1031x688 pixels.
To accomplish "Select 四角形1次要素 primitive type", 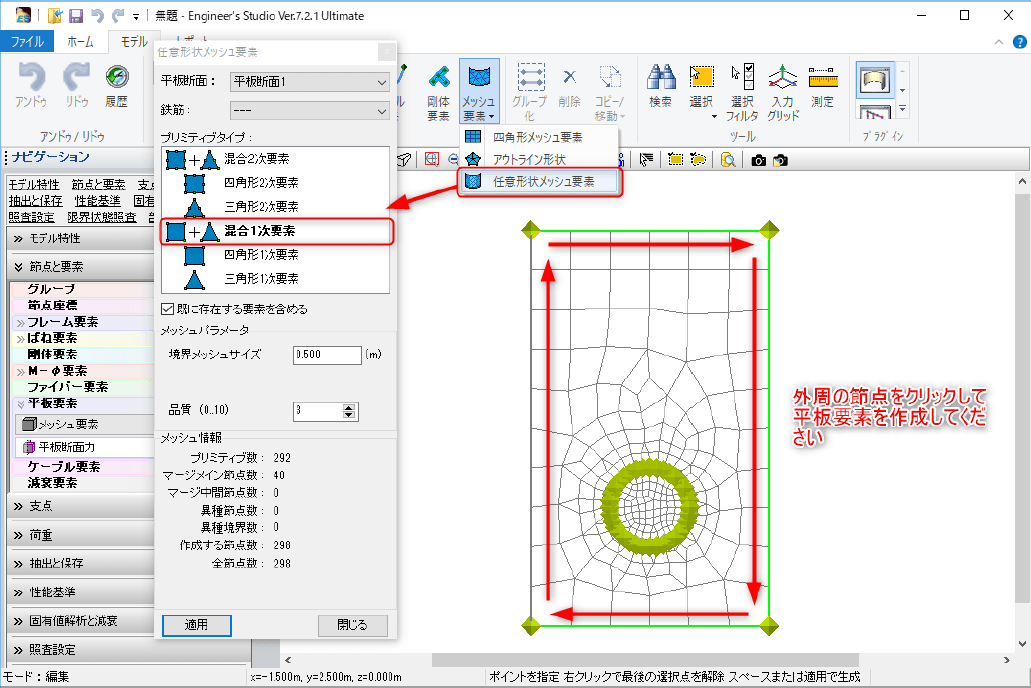I will tap(276, 255).
